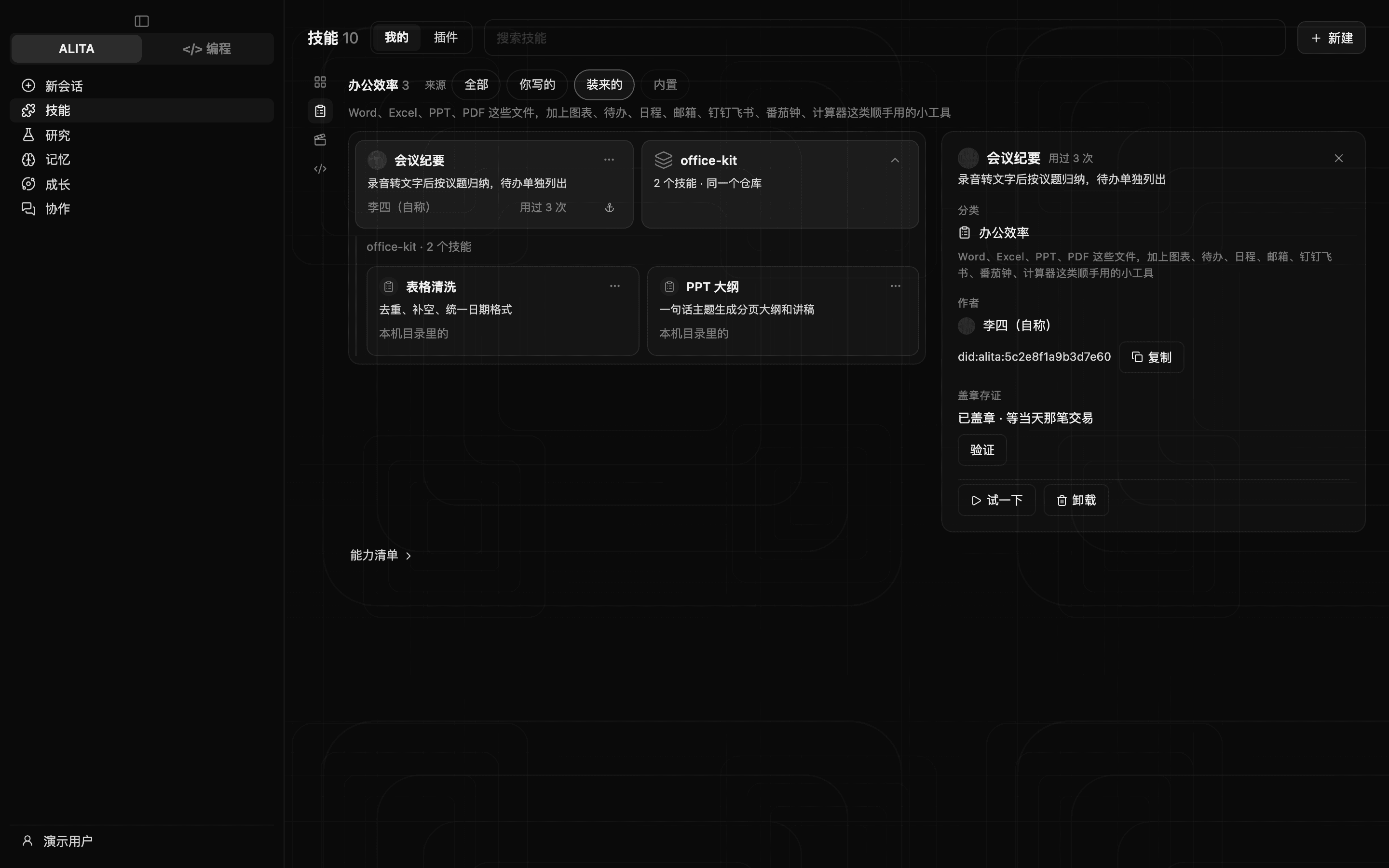Click 卸载 to uninstall the skill
Screen dimensions: 1389x868
pos(1076,501)
